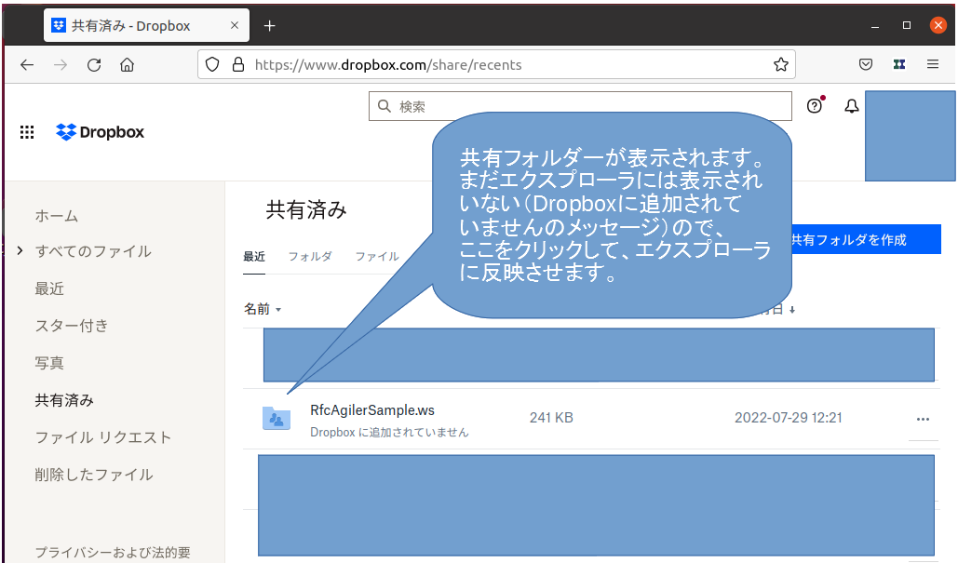Screen dimensions: 958x563
Task: Click the browser forward arrow
Action: [60, 65]
